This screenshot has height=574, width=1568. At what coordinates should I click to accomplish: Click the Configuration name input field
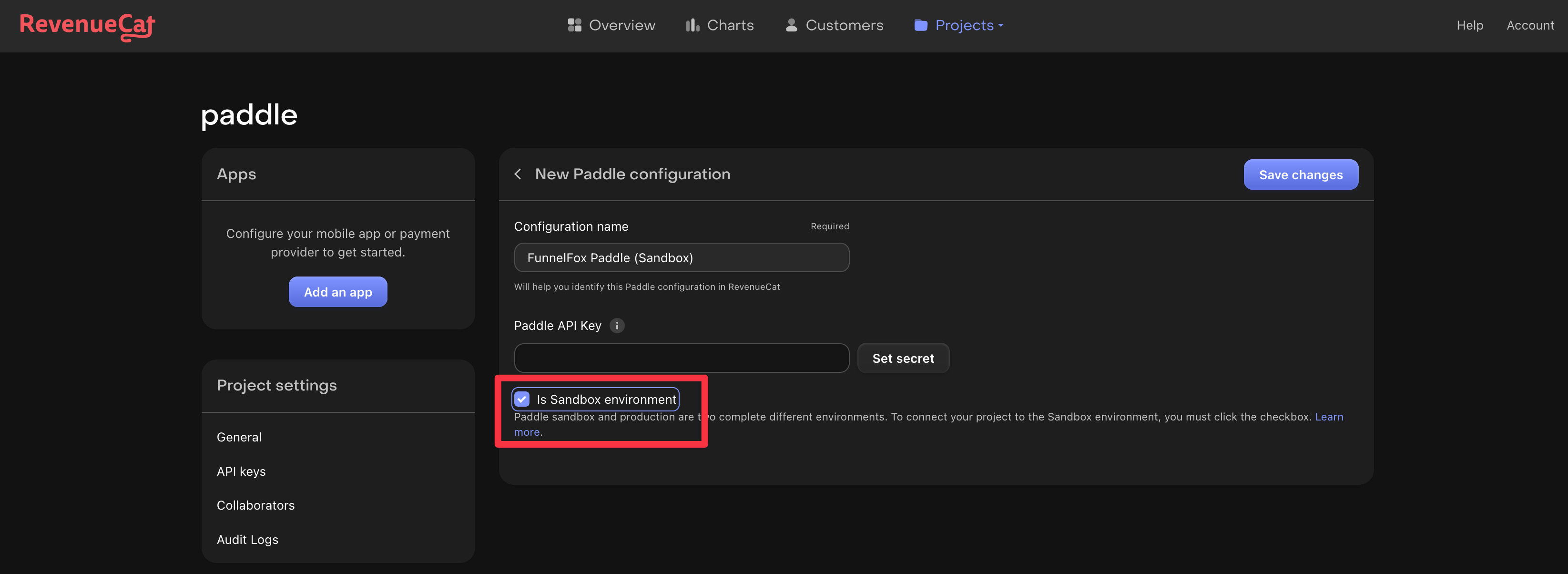click(x=681, y=257)
